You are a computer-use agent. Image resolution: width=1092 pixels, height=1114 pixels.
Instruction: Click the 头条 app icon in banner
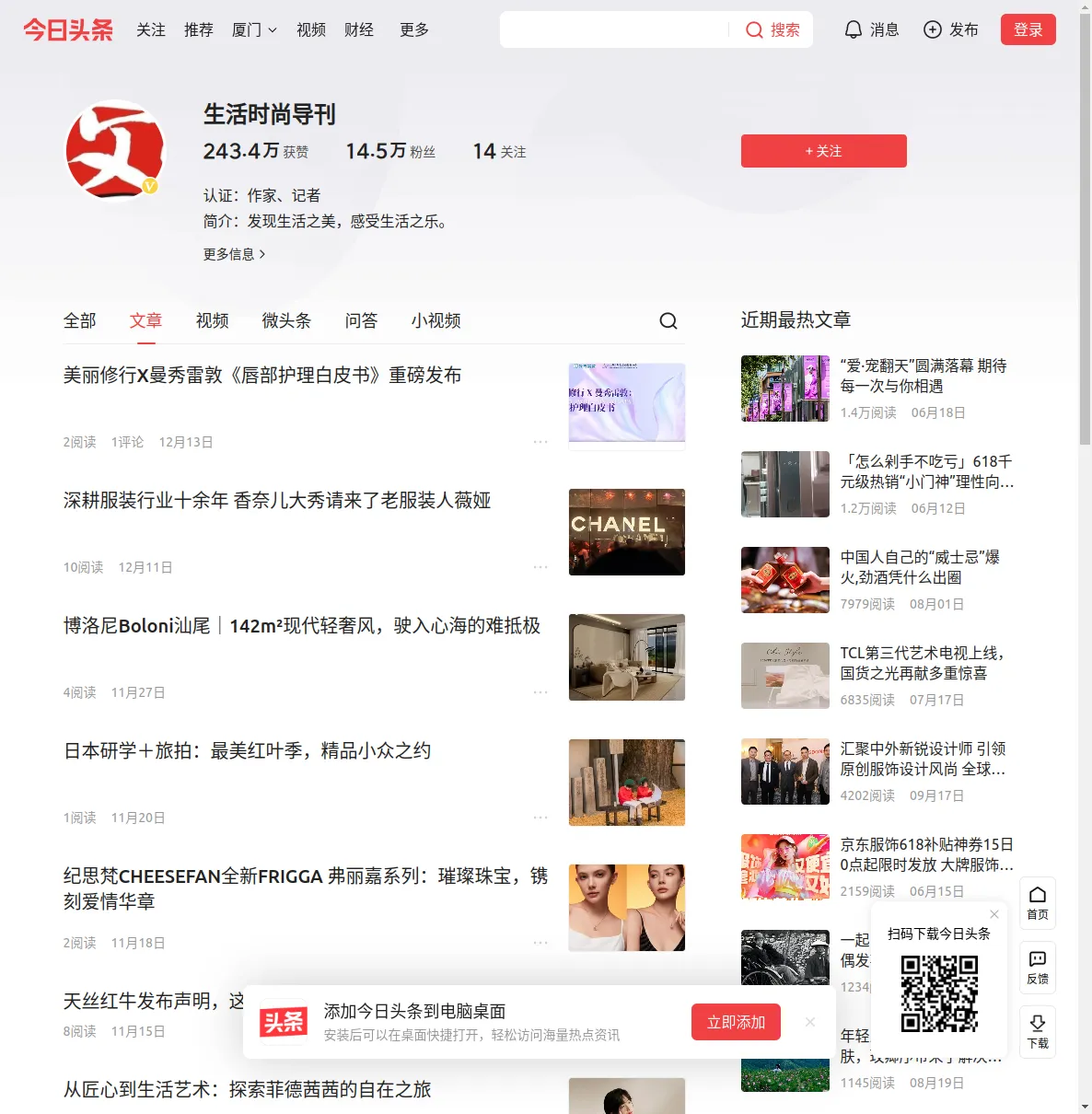point(284,1022)
